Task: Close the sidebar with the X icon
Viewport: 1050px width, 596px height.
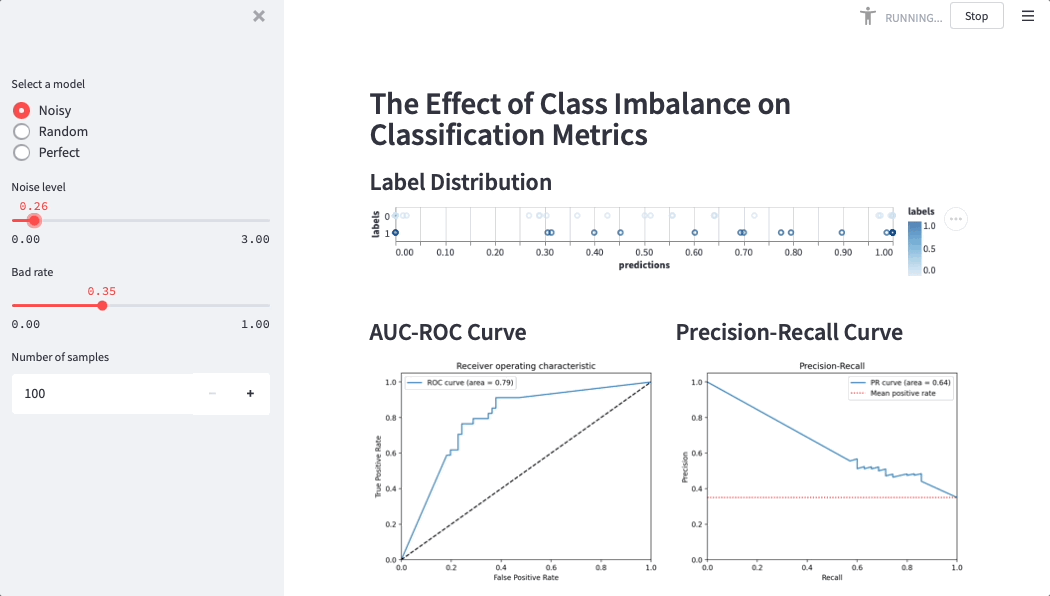Action: (x=259, y=16)
